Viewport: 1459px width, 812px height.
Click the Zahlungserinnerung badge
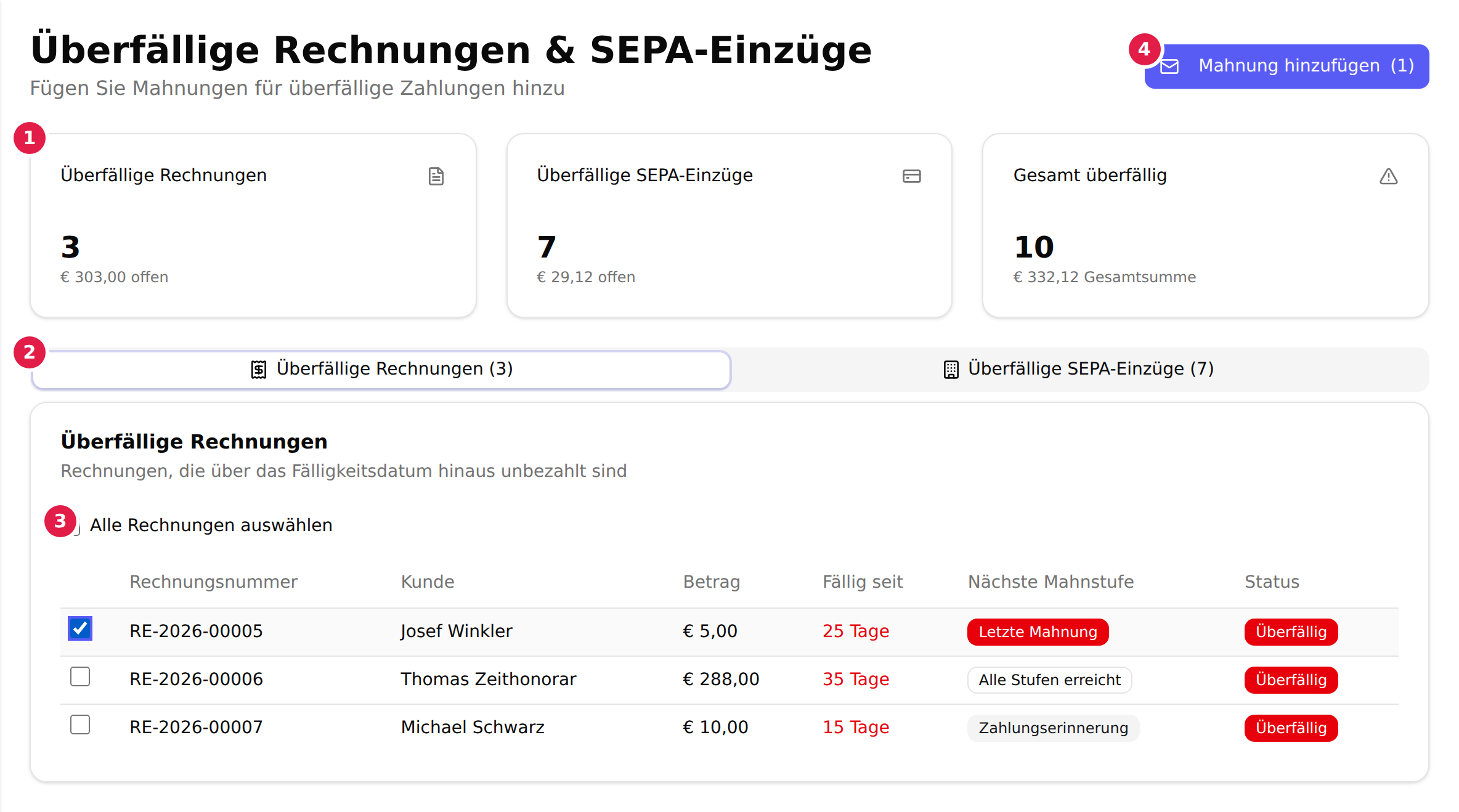tap(1053, 728)
